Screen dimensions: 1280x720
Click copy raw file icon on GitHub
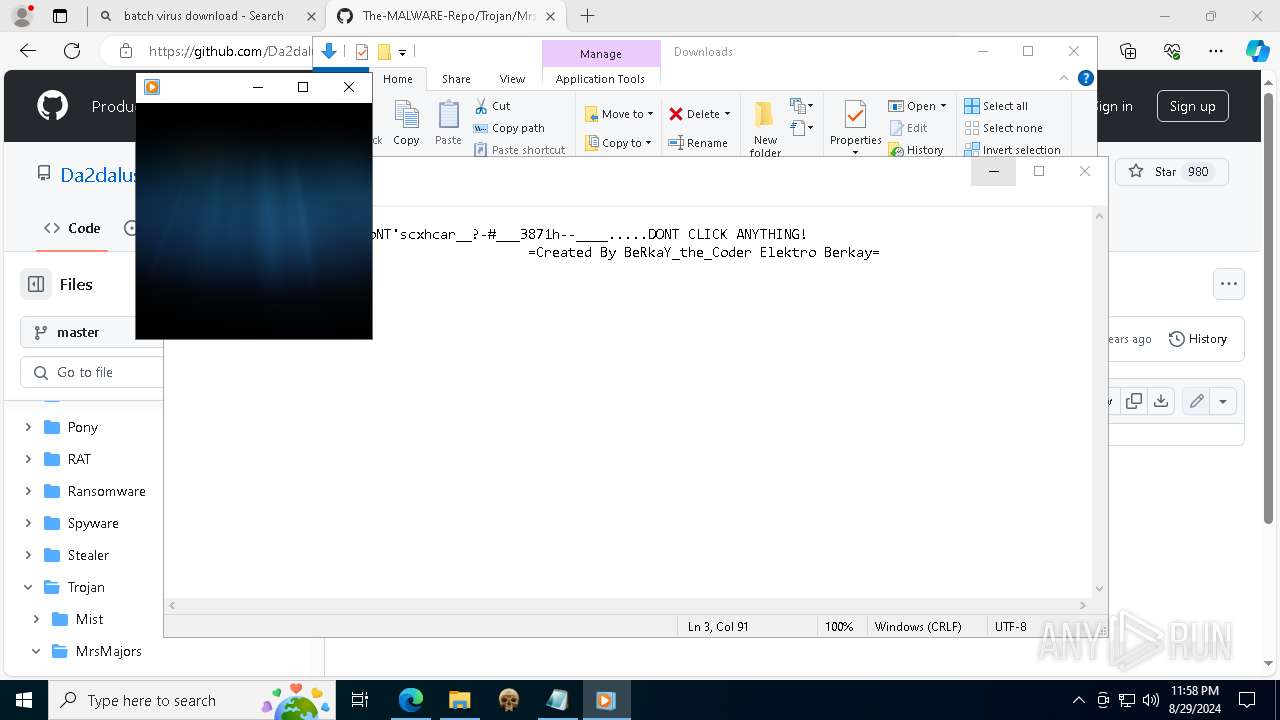click(x=1134, y=401)
